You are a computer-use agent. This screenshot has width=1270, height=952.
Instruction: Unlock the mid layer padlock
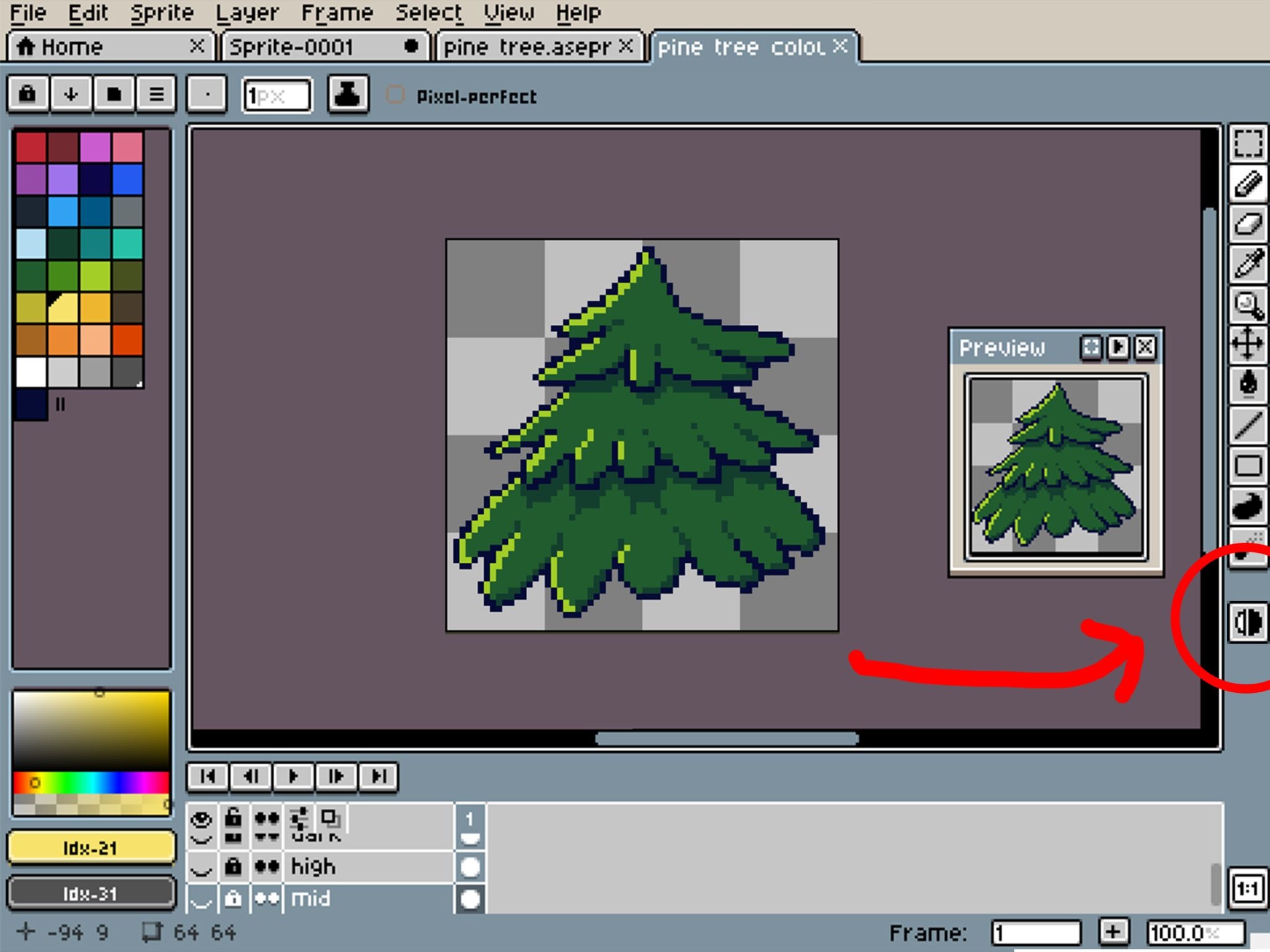(233, 899)
